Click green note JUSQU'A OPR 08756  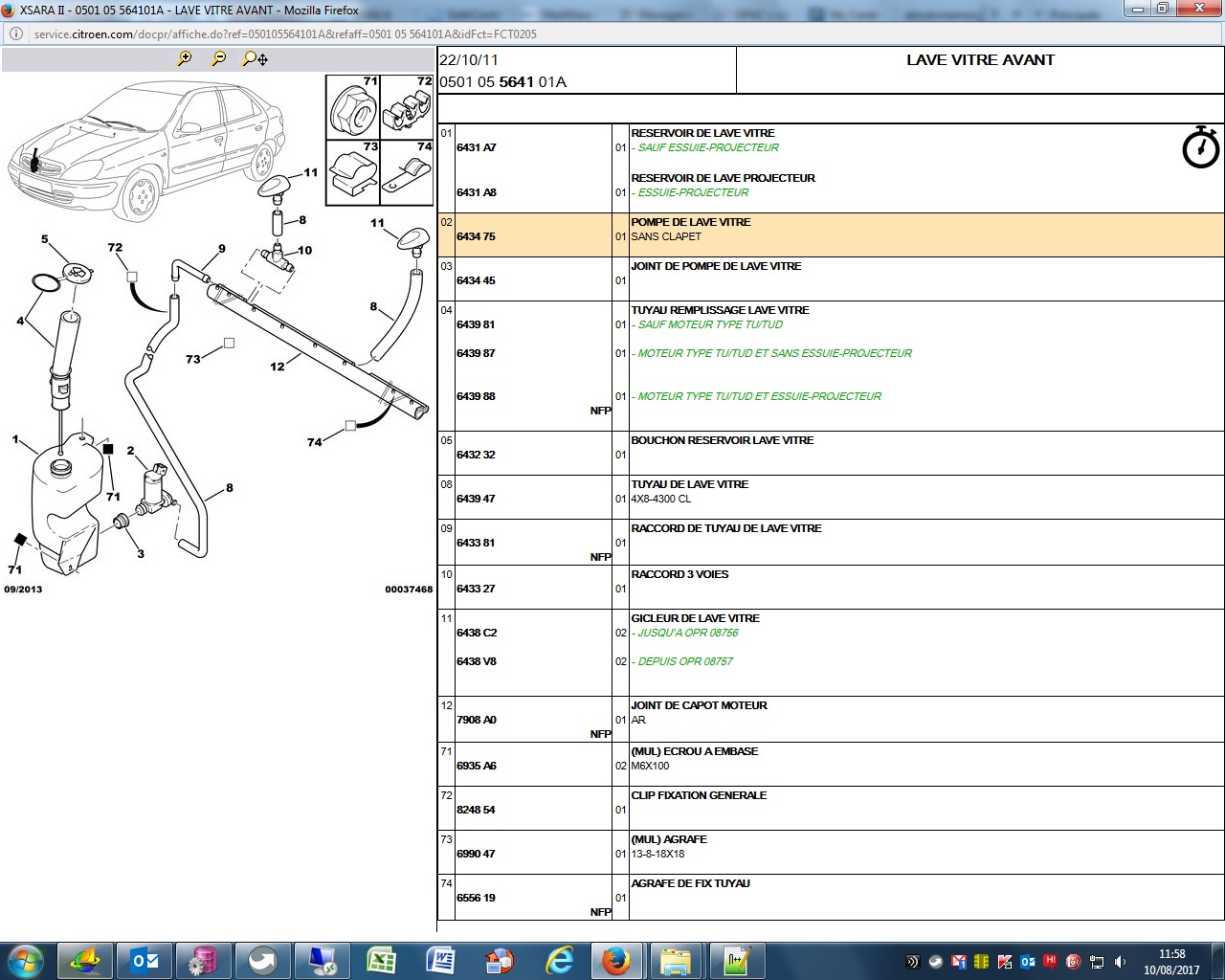(685, 633)
